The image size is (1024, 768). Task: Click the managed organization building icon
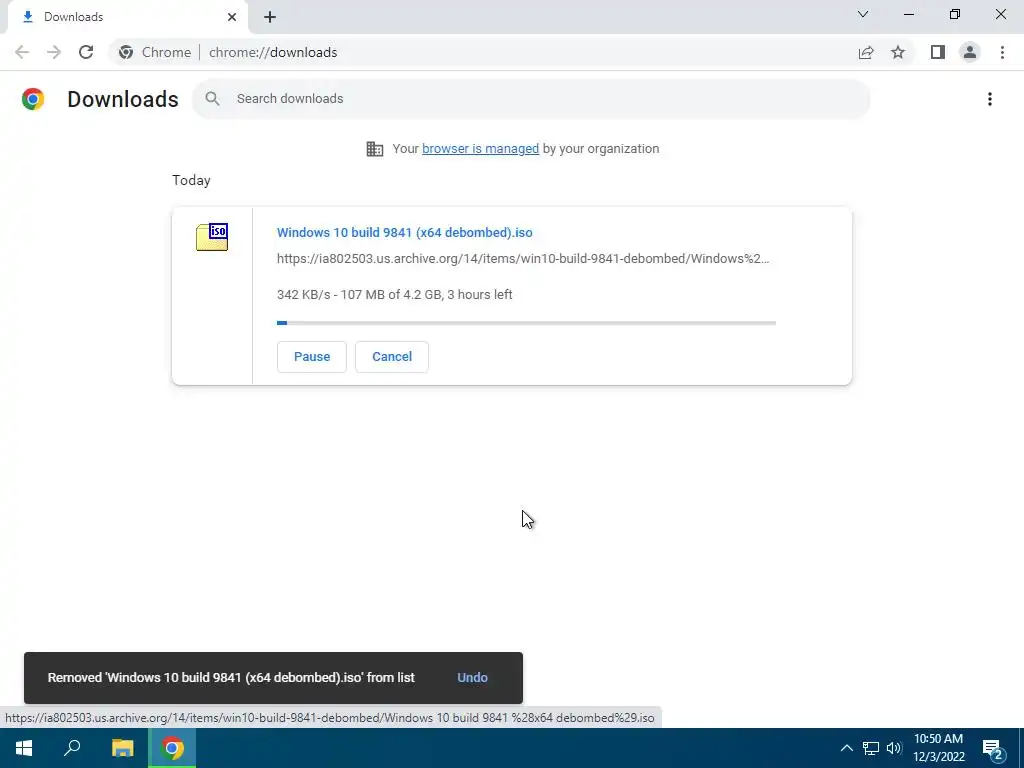[x=375, y=149]
